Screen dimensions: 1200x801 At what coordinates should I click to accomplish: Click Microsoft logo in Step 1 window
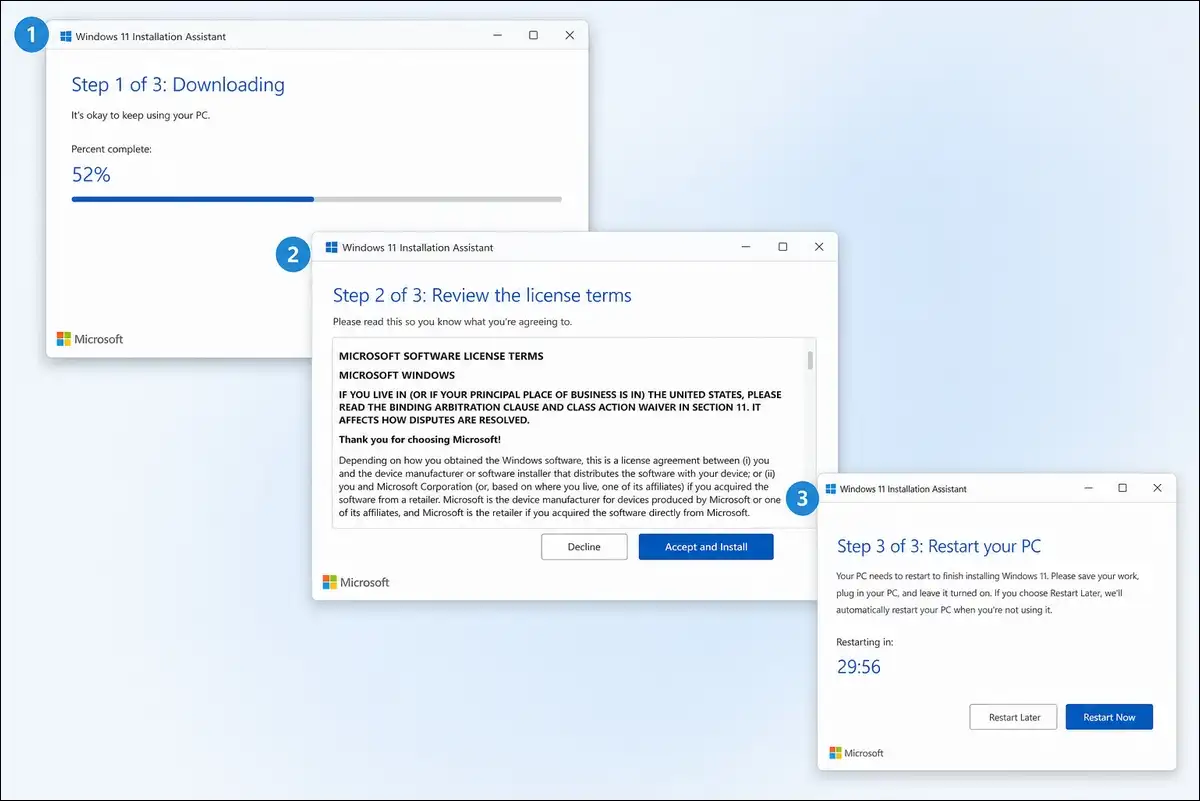90,339
